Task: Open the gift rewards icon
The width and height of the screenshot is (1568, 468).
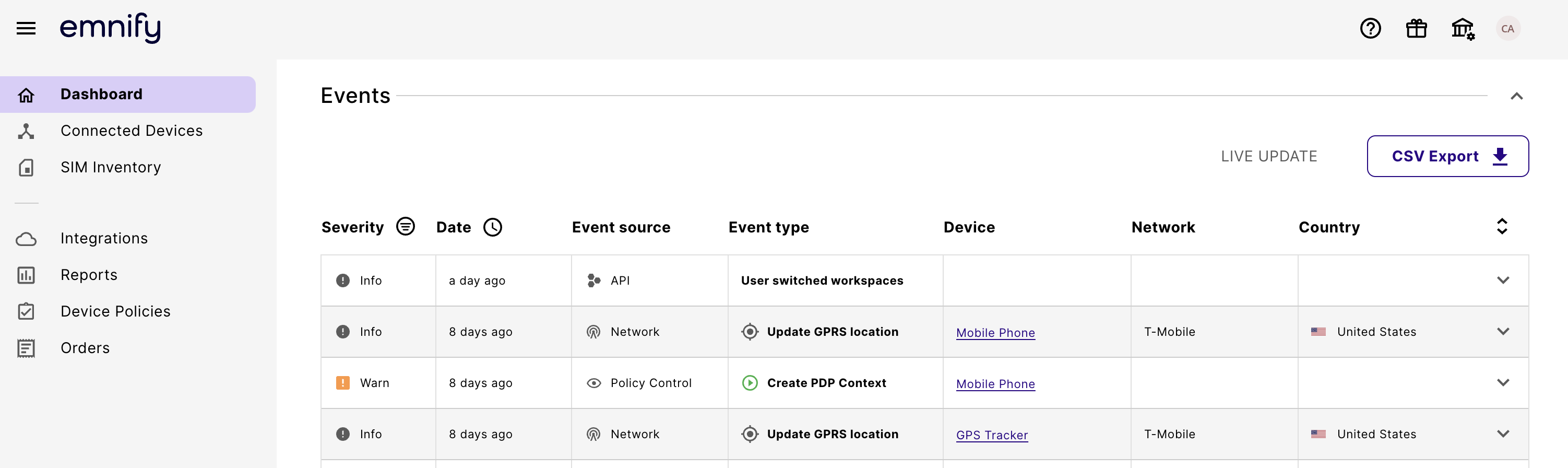Action: coord(1416,29)
